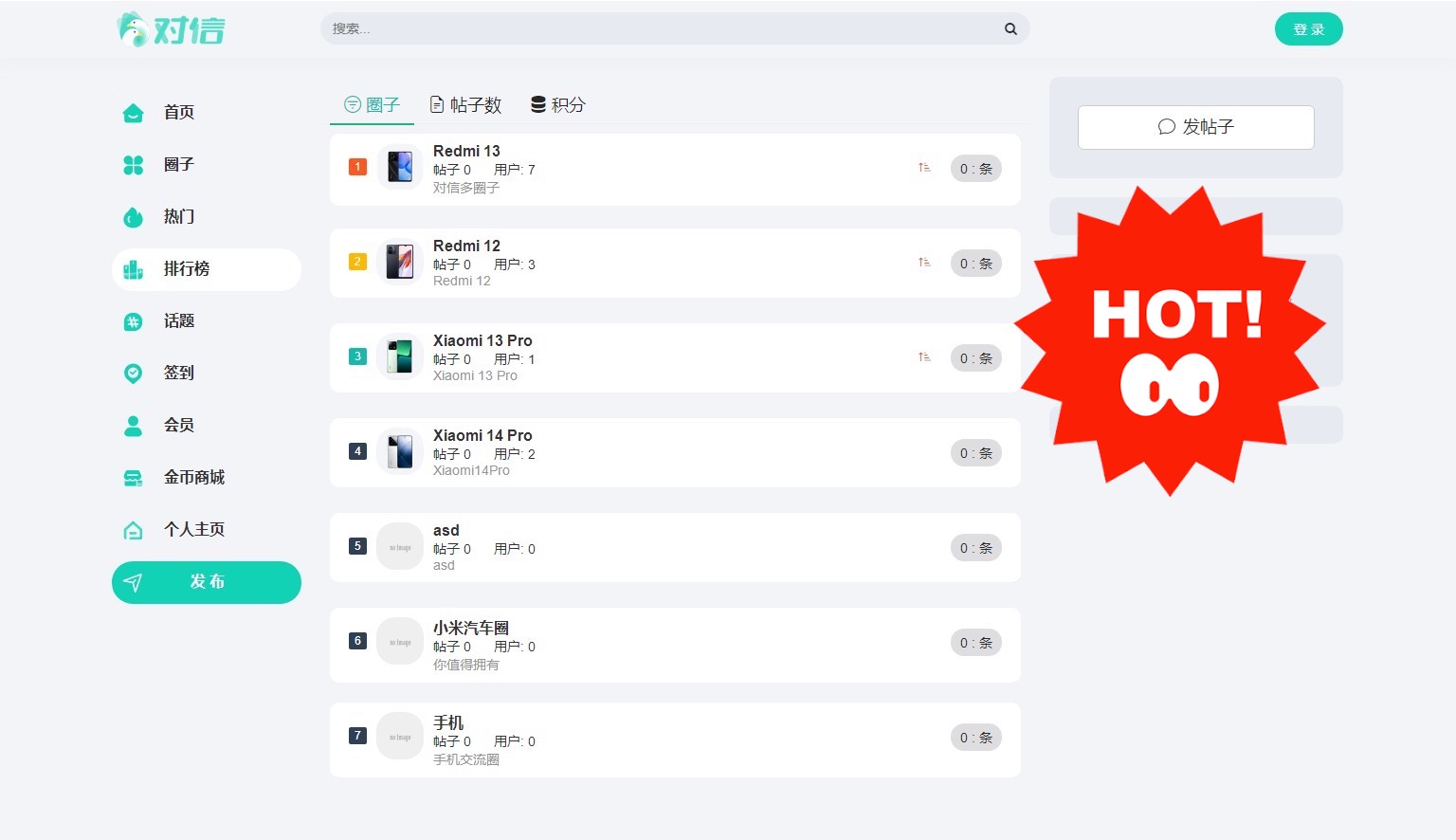Select the 圈子 clover icon in sidebar
Screen dimensions: 1456x840
tap(134, 165)
